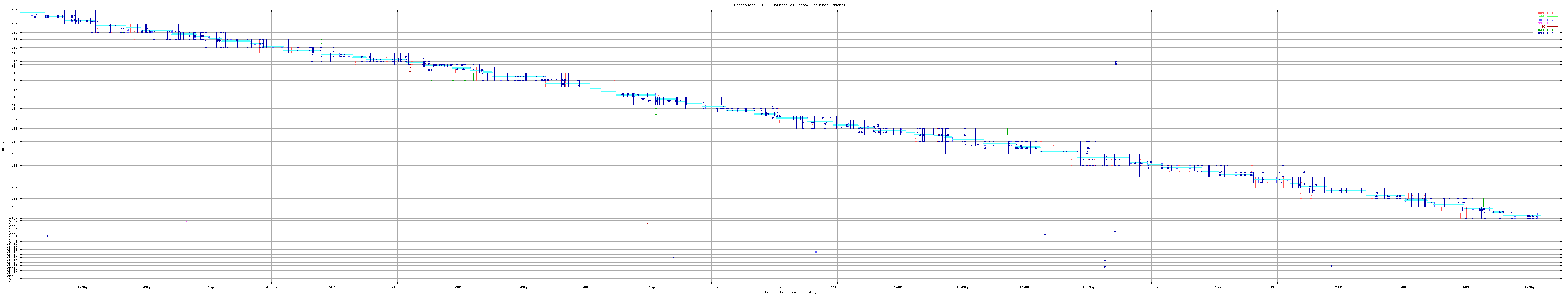Click the 240Mbp x-axis tick label
The image size is (1568, 294).
tap(1528, 287)
